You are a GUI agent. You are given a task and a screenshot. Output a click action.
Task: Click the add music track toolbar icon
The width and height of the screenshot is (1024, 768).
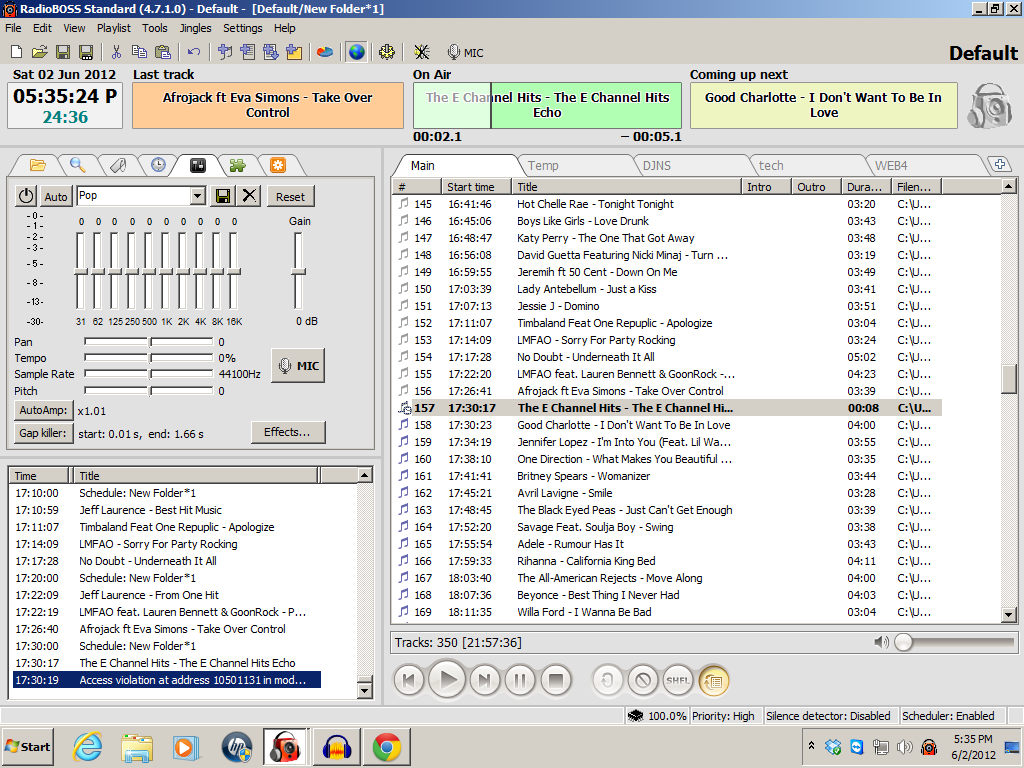click(x=225, y=52)
